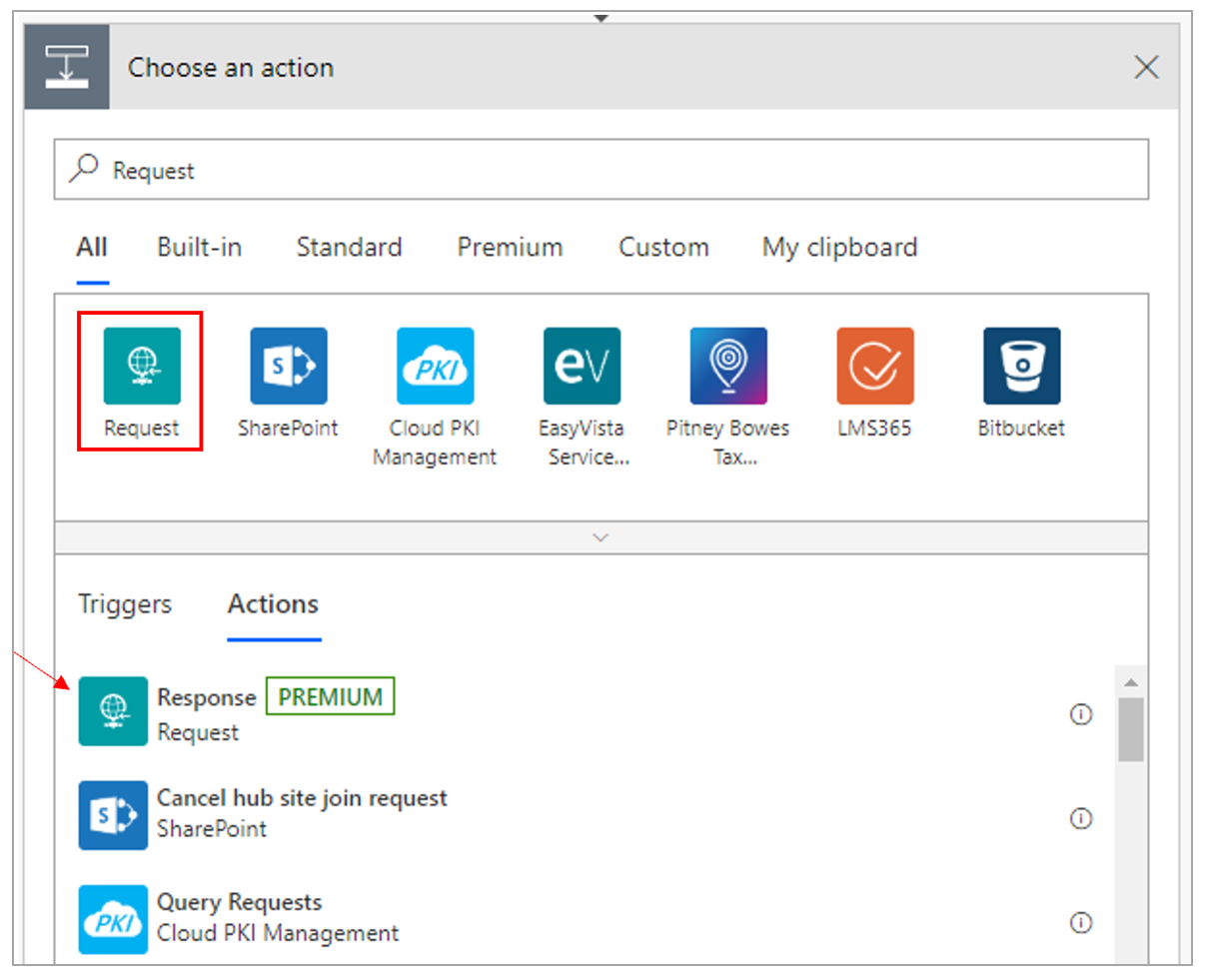Click the Response action's Request icon
Image resolution: width=1206 pixels, height=980 pixels.
(x=113, y=711)
